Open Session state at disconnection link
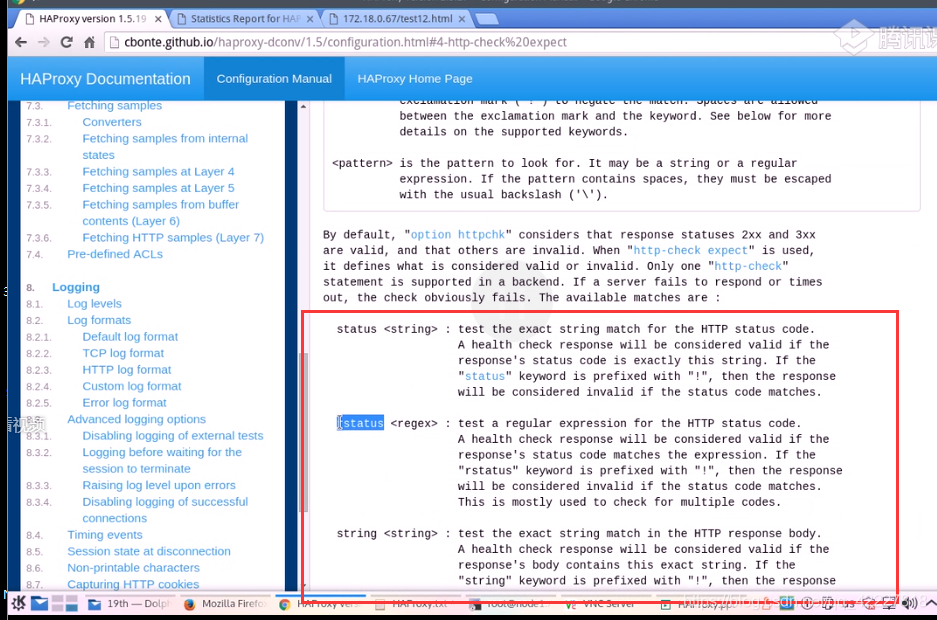Screen dimensions: 937x620 click(x=149, y=551)
